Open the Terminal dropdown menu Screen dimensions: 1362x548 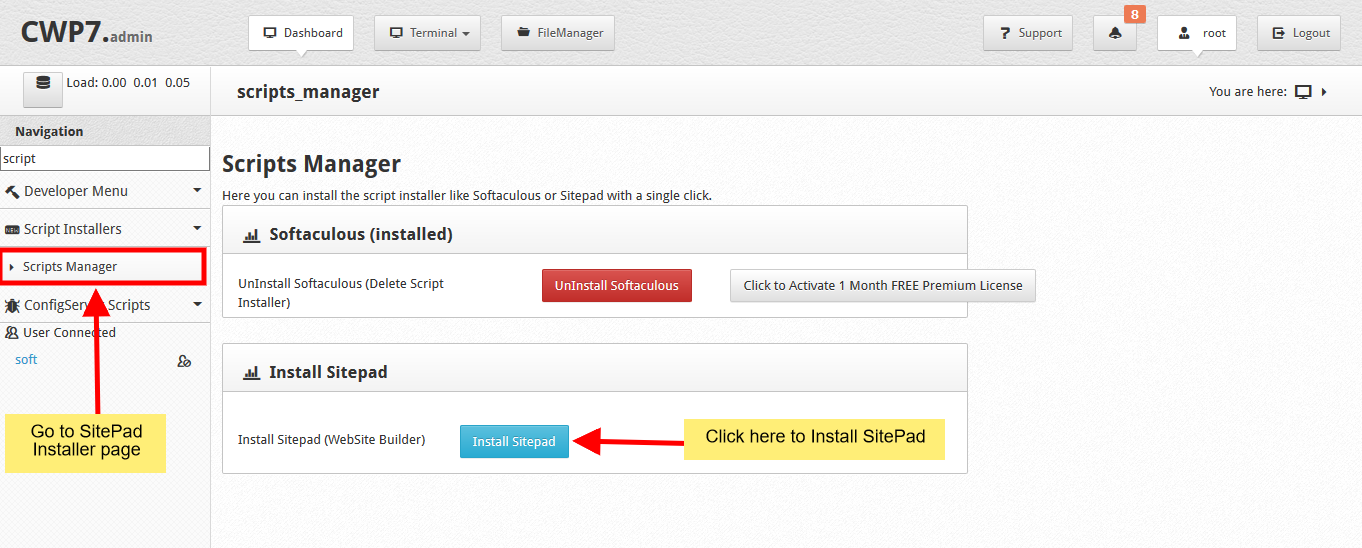[427, 33]
